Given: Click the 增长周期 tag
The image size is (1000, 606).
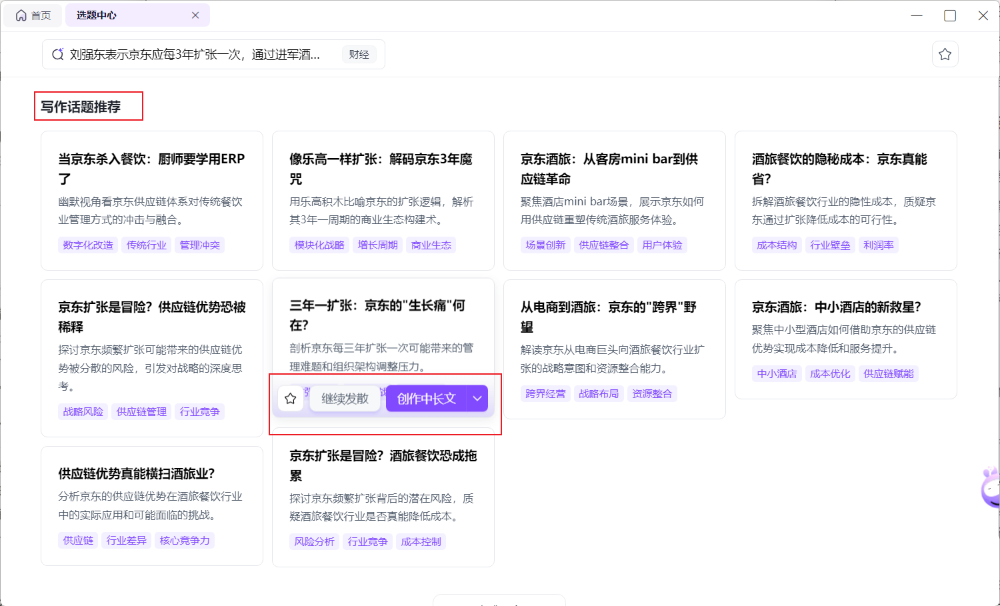Looking at the screenshot, I should click(378, 245).
